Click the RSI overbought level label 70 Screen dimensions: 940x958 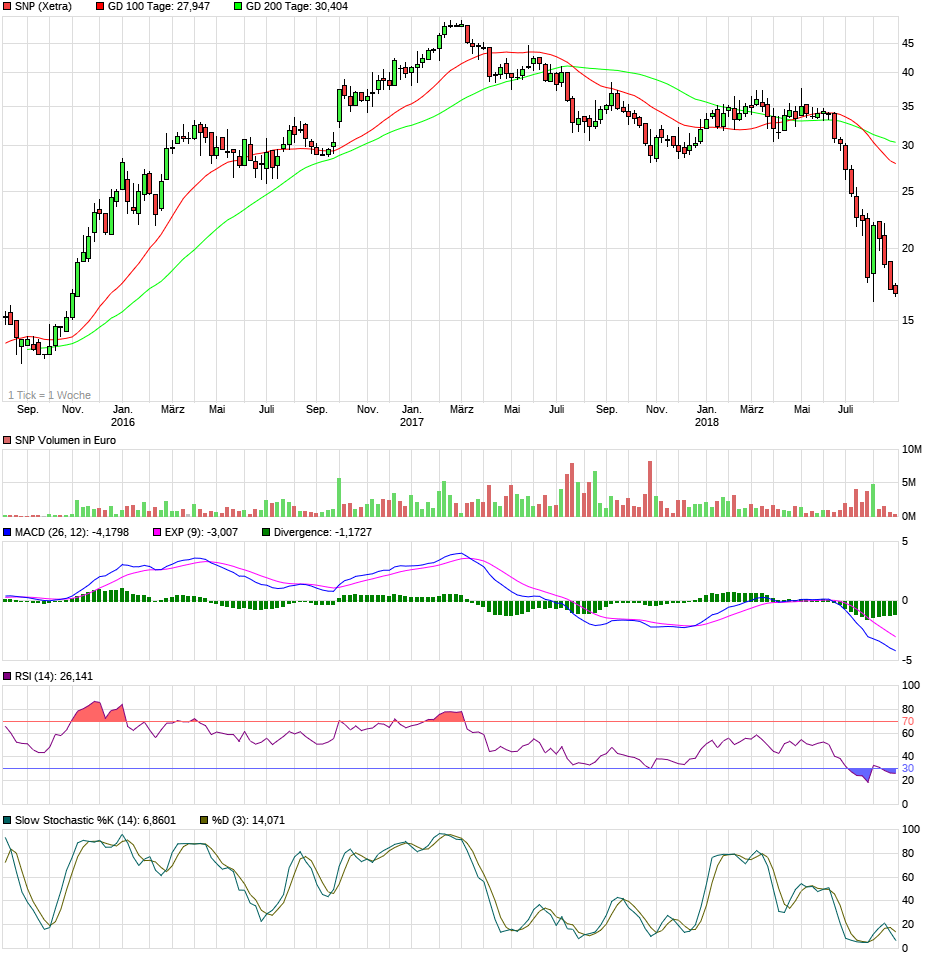[908, 722]
